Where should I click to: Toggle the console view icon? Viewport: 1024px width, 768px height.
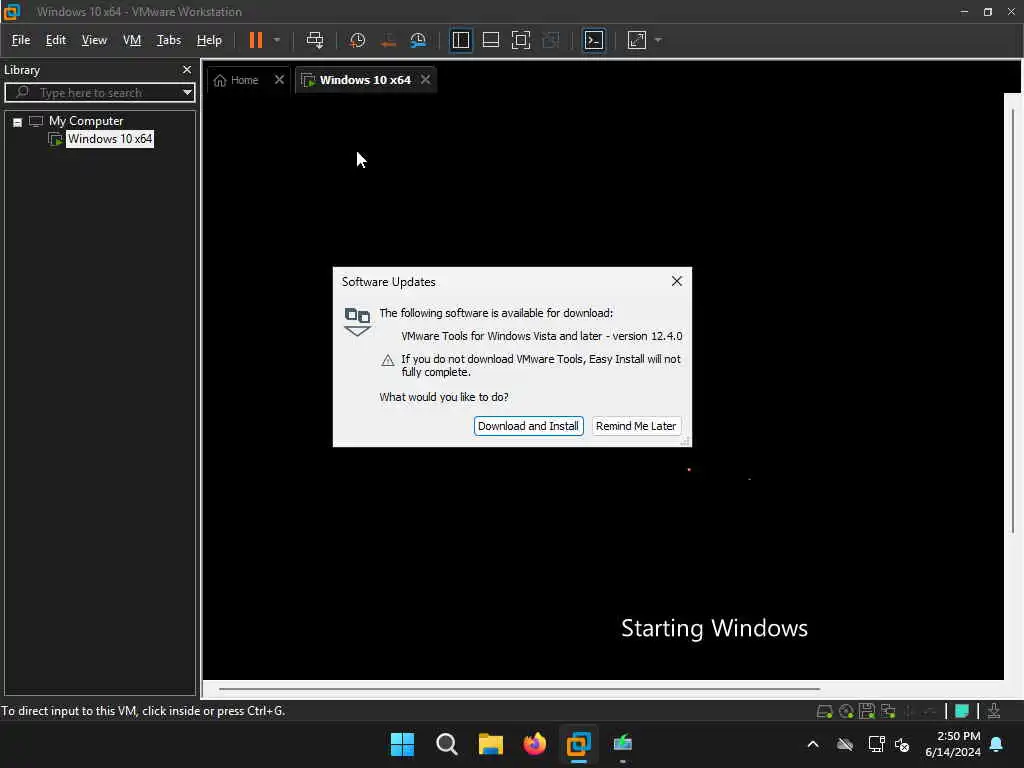point(594,40)
